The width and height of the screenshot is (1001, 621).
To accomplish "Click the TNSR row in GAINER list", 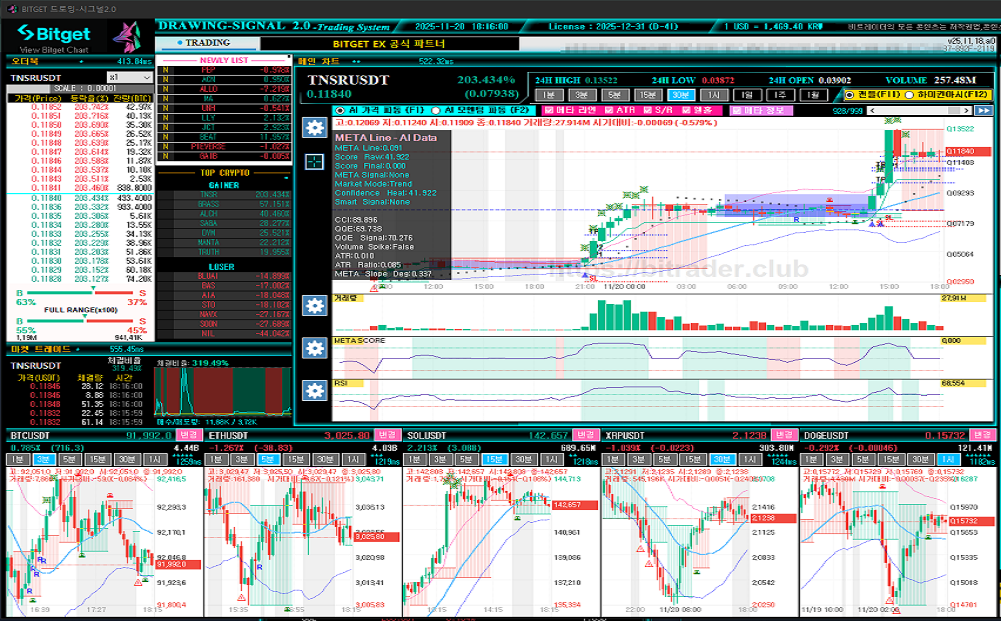I will pos(223,195).
